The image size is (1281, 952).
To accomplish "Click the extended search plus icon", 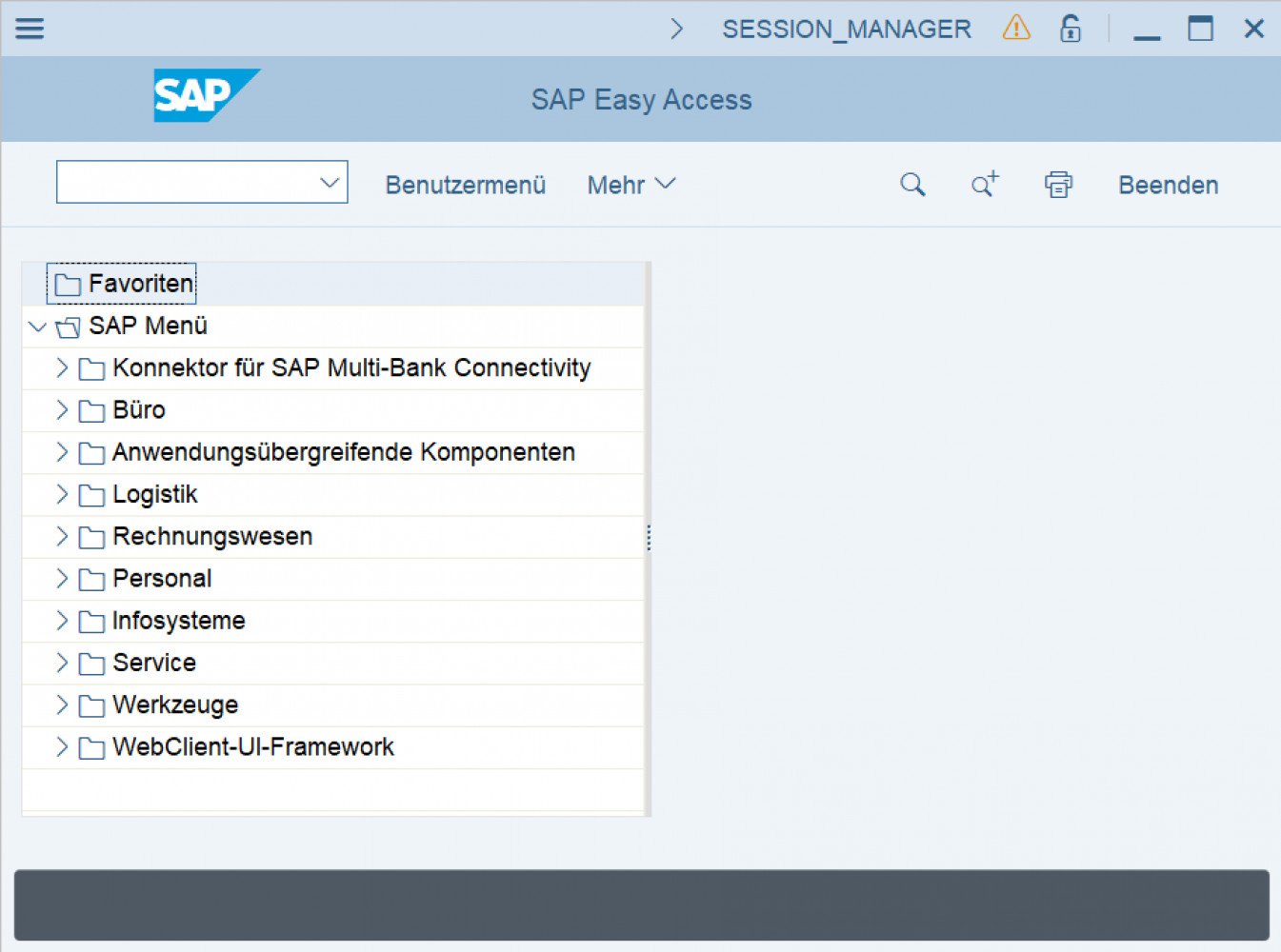I will (x=985, y=184).
